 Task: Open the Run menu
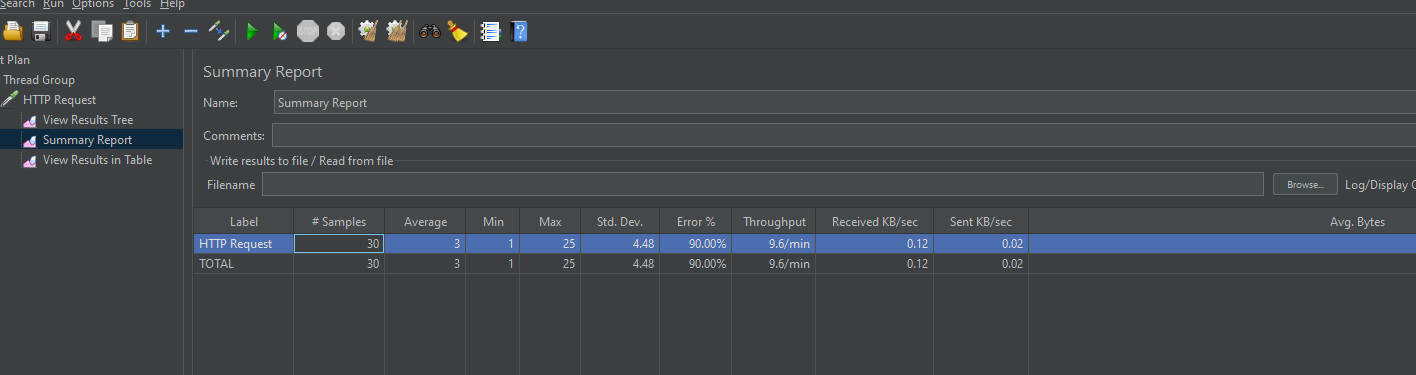(54, 5)
